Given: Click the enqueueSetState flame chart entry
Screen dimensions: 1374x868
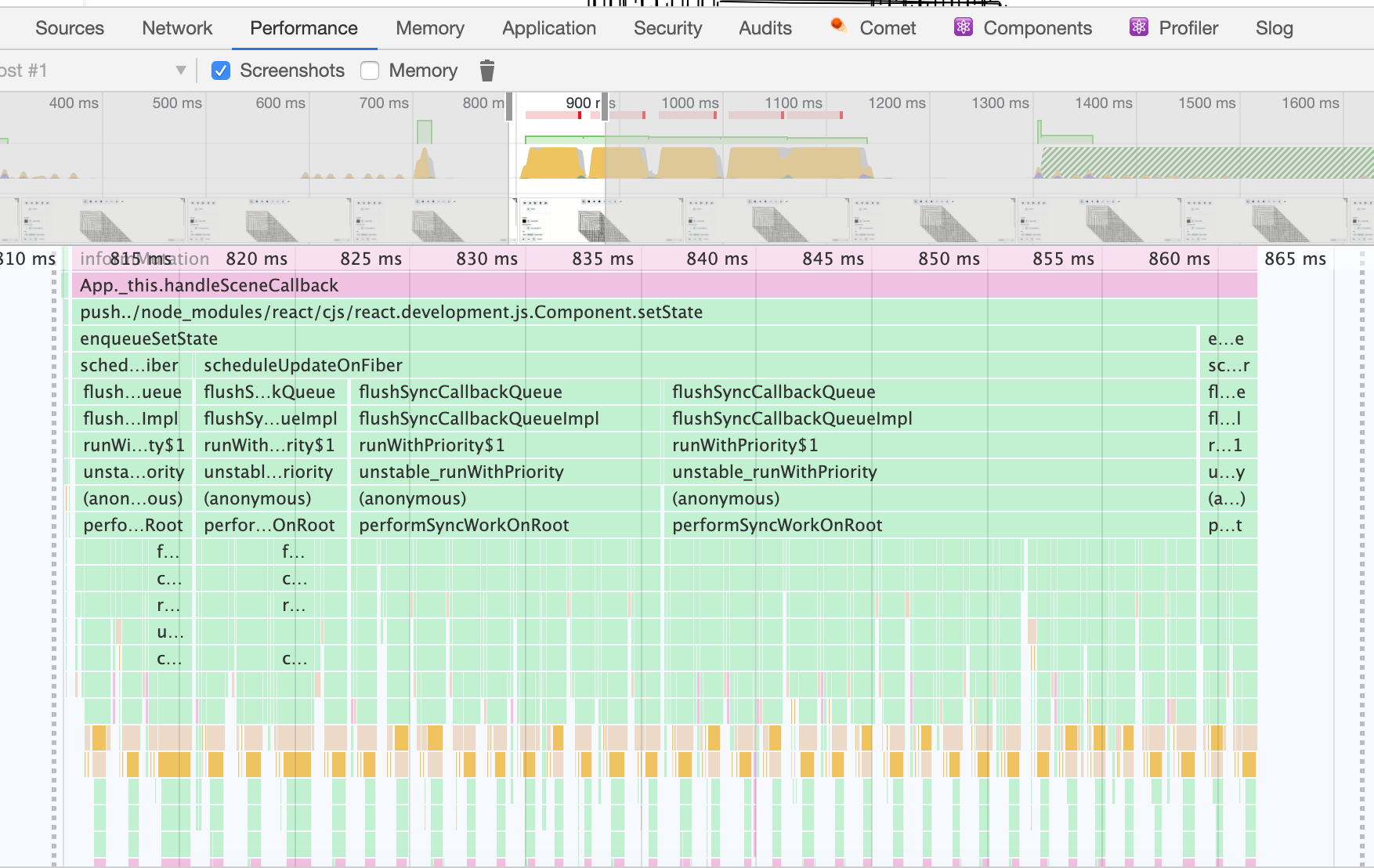Looking at the screenshot, I should (392, 338).
